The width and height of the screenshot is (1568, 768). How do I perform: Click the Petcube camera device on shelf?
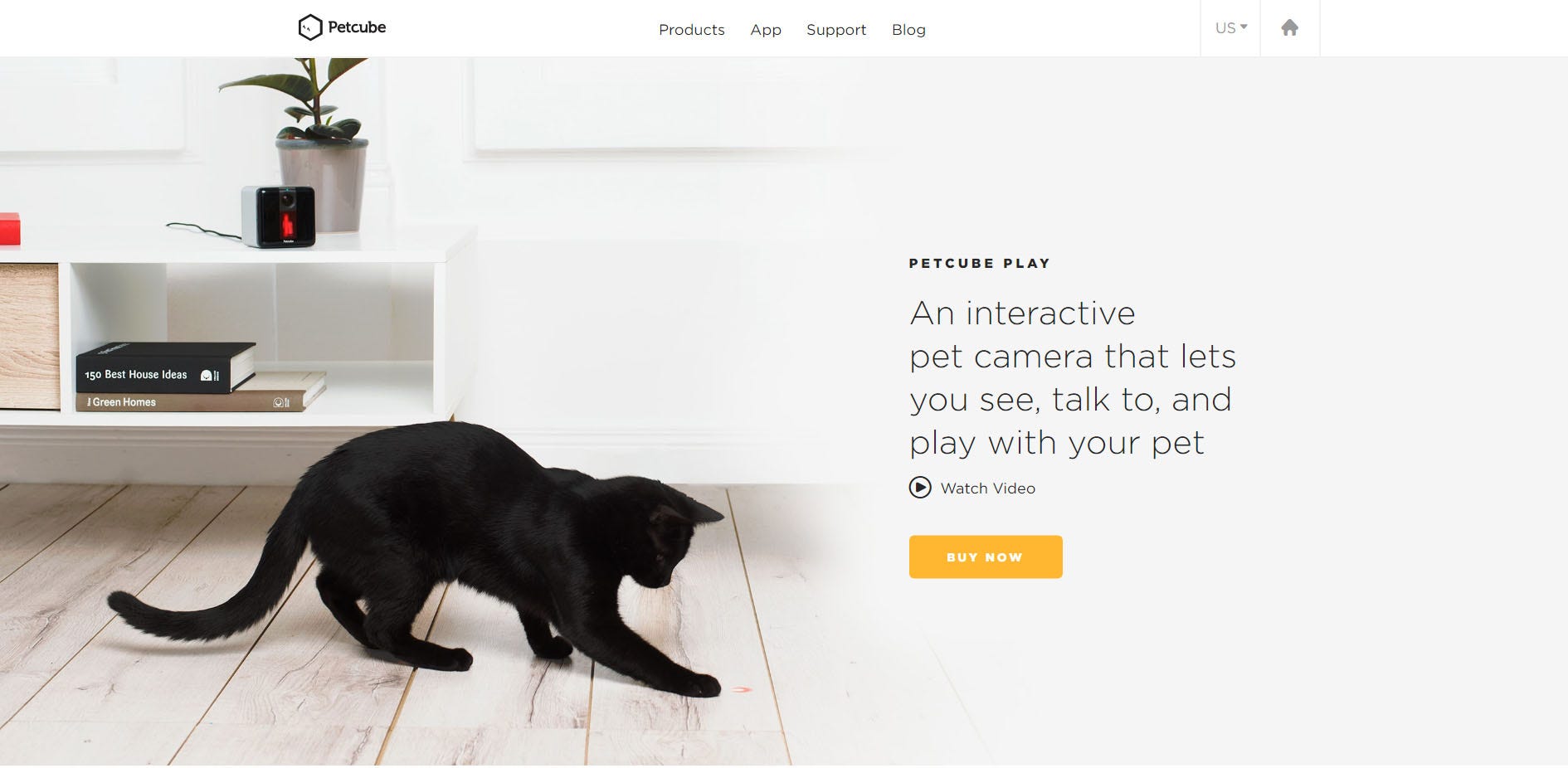[x=279, y=216]
